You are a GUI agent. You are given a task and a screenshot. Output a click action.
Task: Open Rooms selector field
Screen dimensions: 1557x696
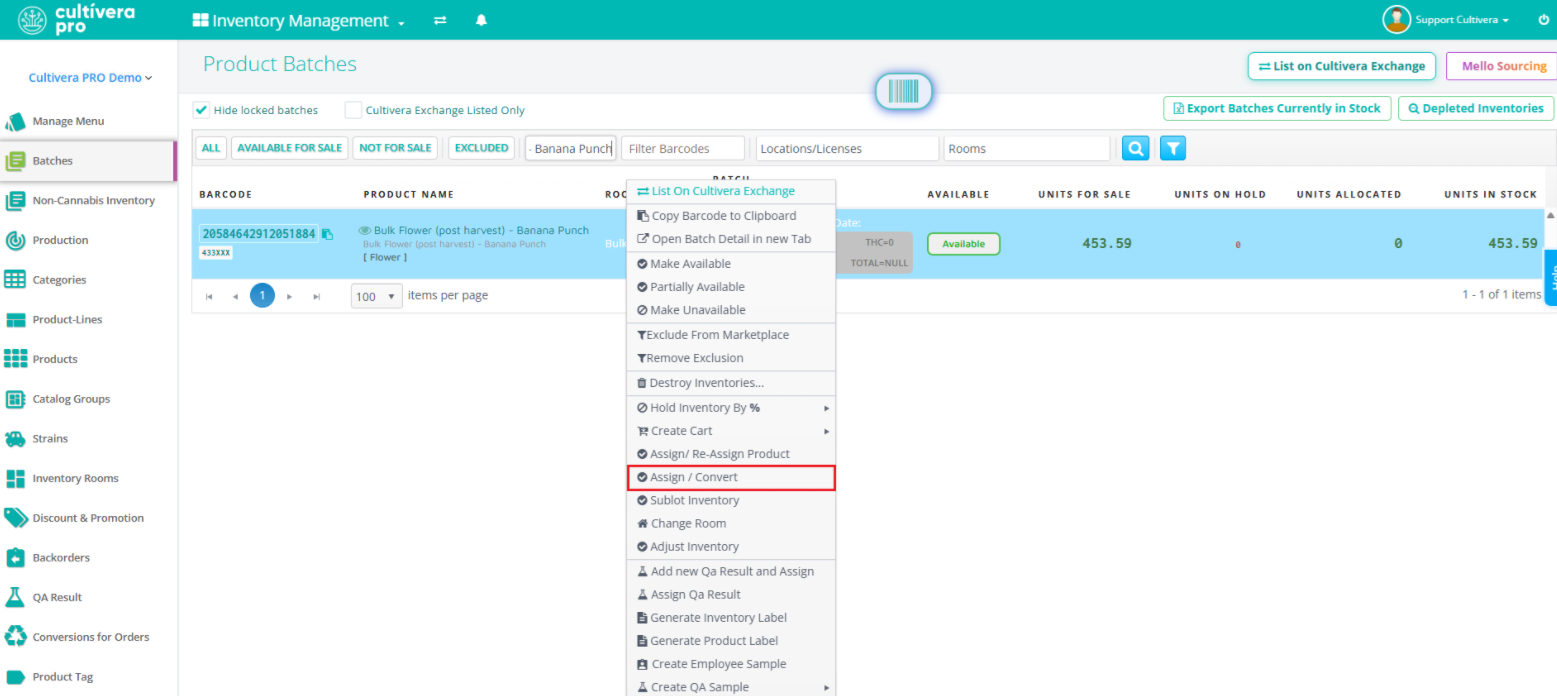[x=1027, y=148]
